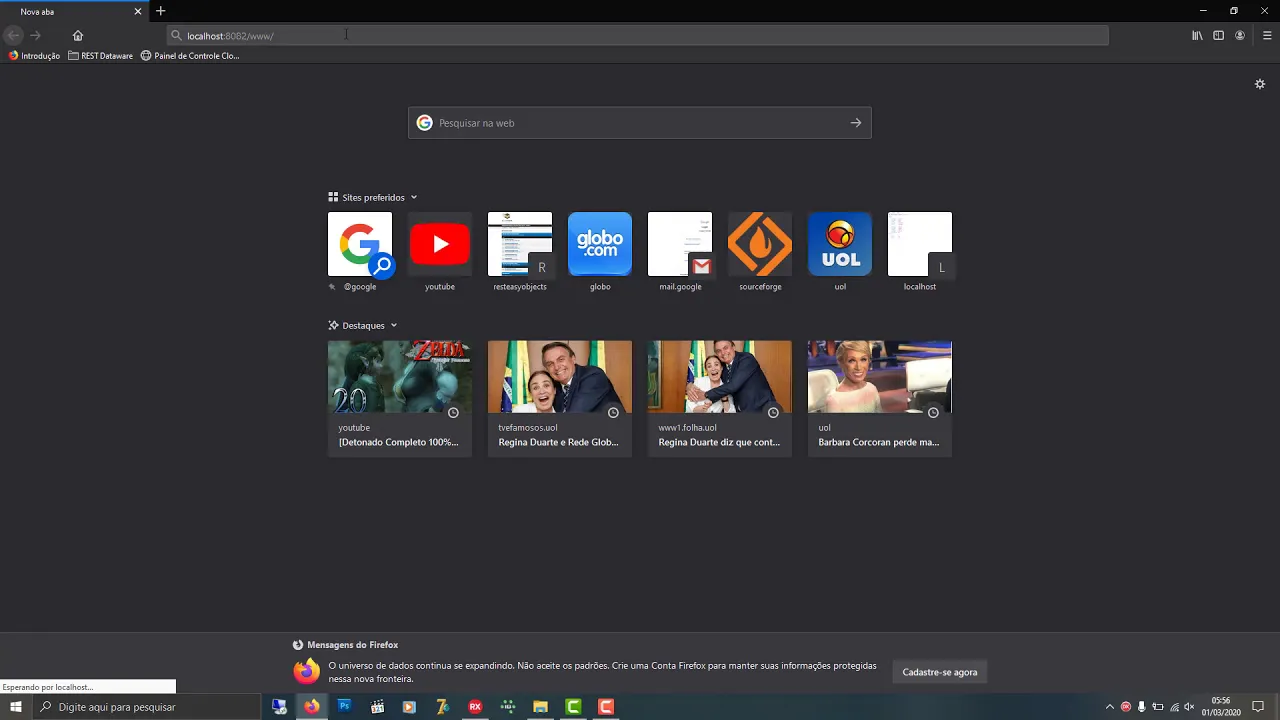Open the Windows Start menu
Screen dimensions: 1280x720
click(16, 707)
